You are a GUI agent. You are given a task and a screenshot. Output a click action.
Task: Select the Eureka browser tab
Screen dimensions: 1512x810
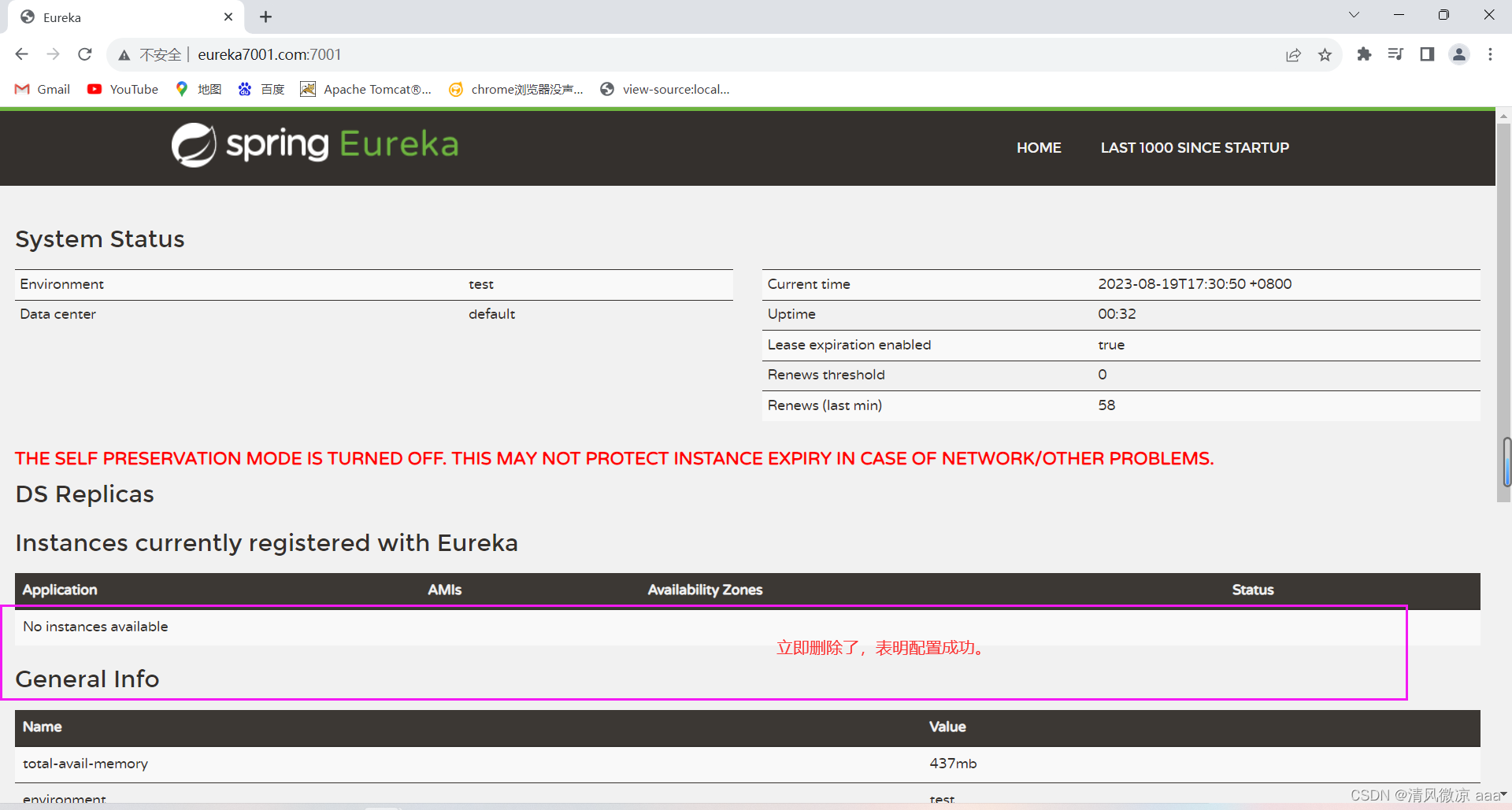[126, 17]
